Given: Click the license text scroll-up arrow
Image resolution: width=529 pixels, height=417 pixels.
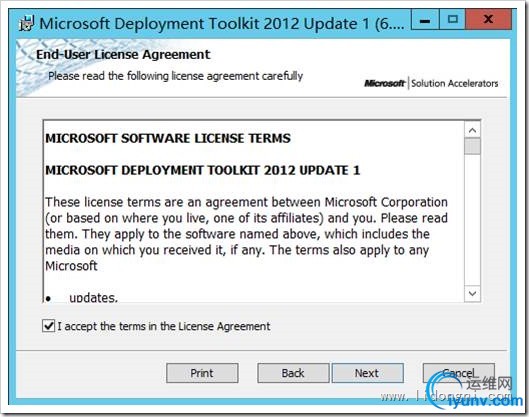Looking at the screenshot, I should click(472, 130).
